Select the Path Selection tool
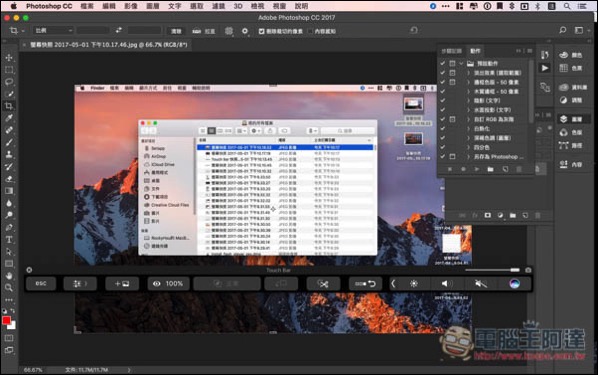Screen dimensions: 598x375 9,252
